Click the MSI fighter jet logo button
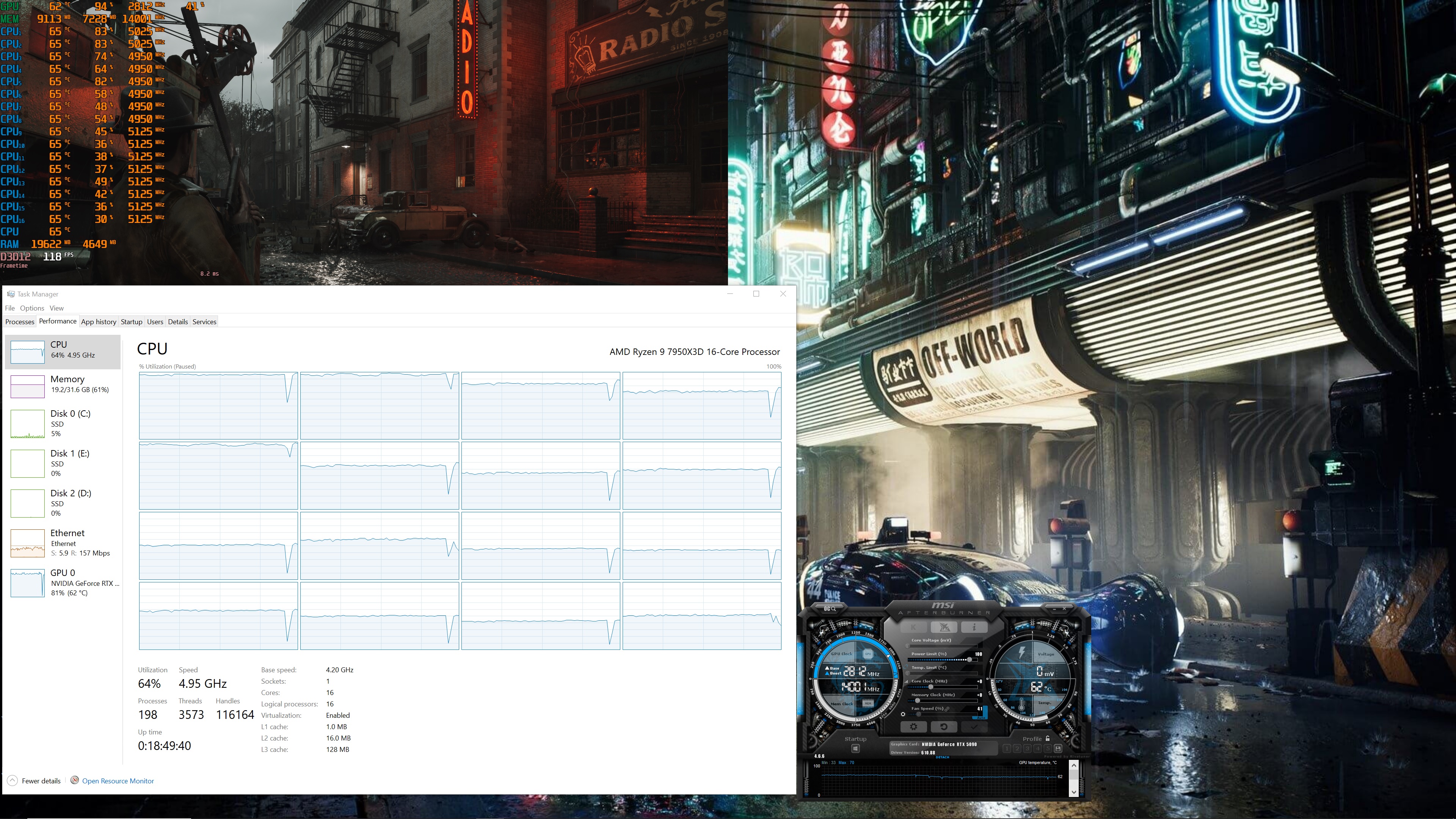1456x819 pixels. click(944, 627)
